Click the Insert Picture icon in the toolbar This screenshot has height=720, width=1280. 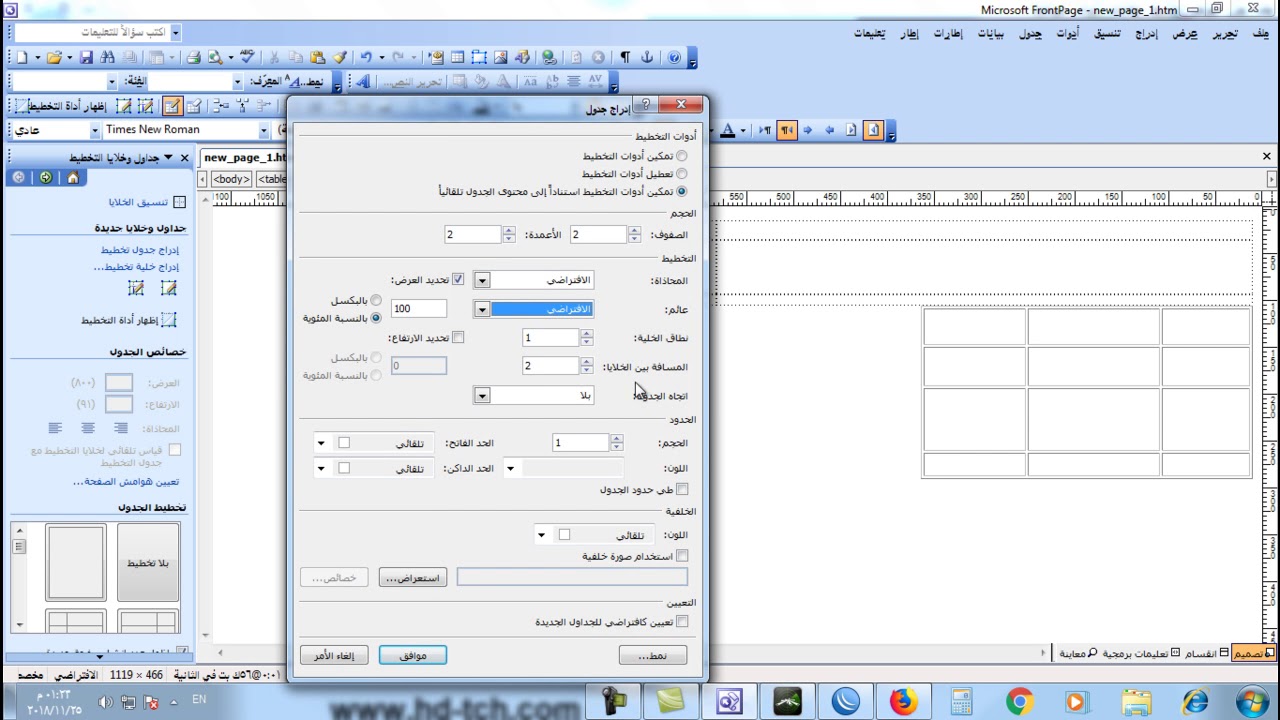tap(501, 58)
